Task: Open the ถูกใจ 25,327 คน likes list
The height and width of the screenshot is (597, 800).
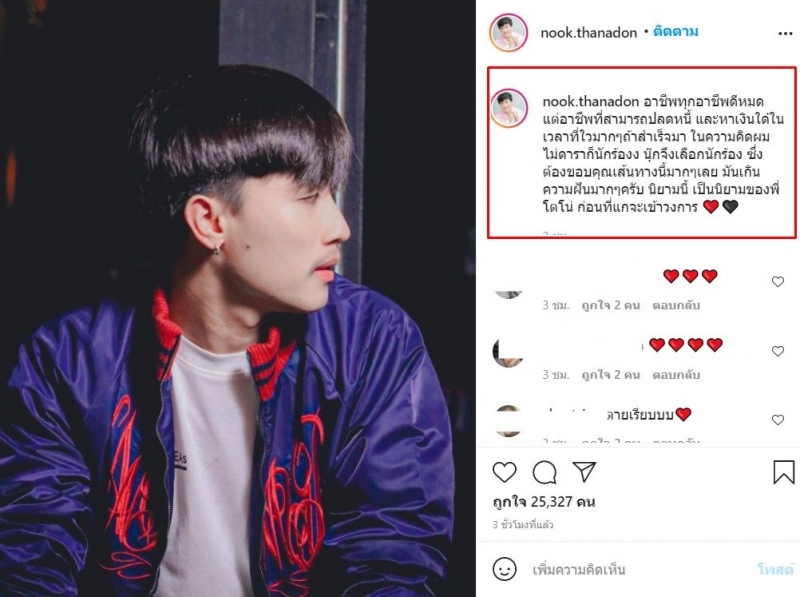Action: [x=544, y=502]
